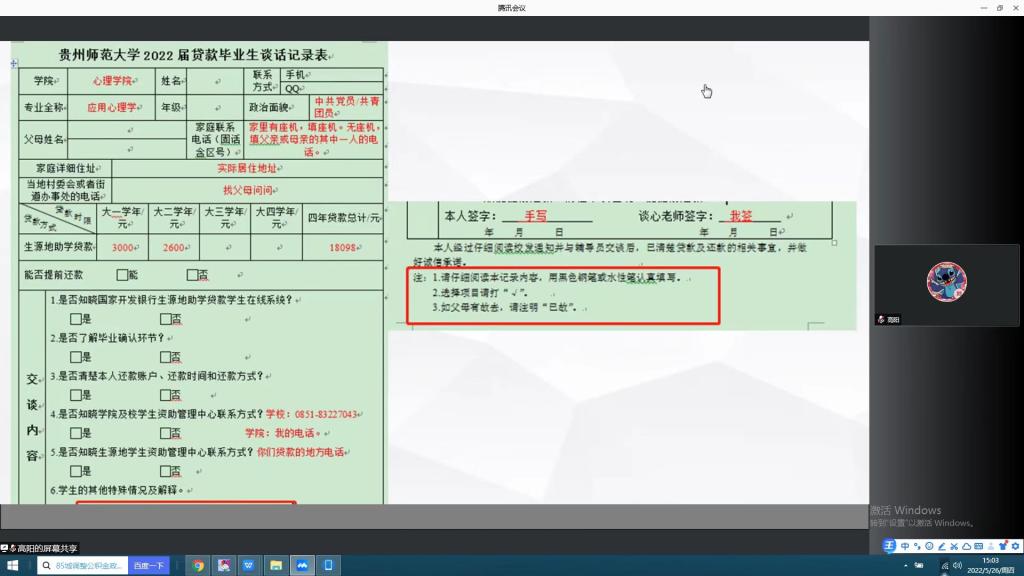This screenshot has height=576, width=1024.
Task: Check 否 under question 5
Action: coord(166,471)
